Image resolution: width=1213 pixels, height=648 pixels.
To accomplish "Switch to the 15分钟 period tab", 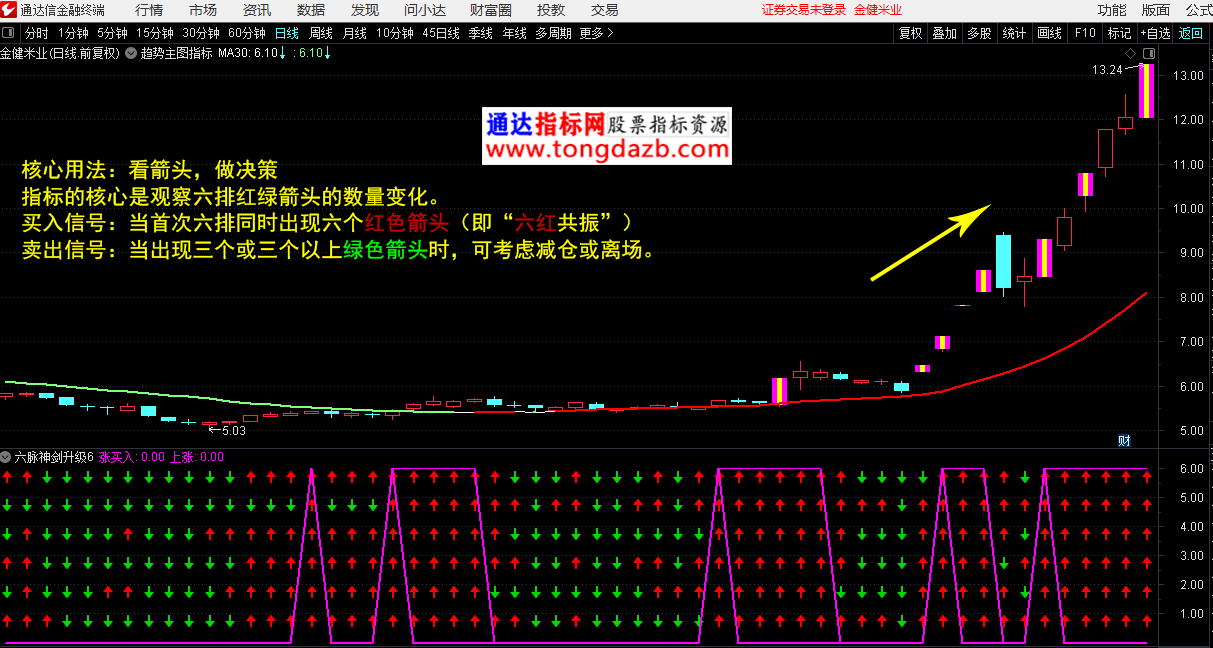I will 155,33.
